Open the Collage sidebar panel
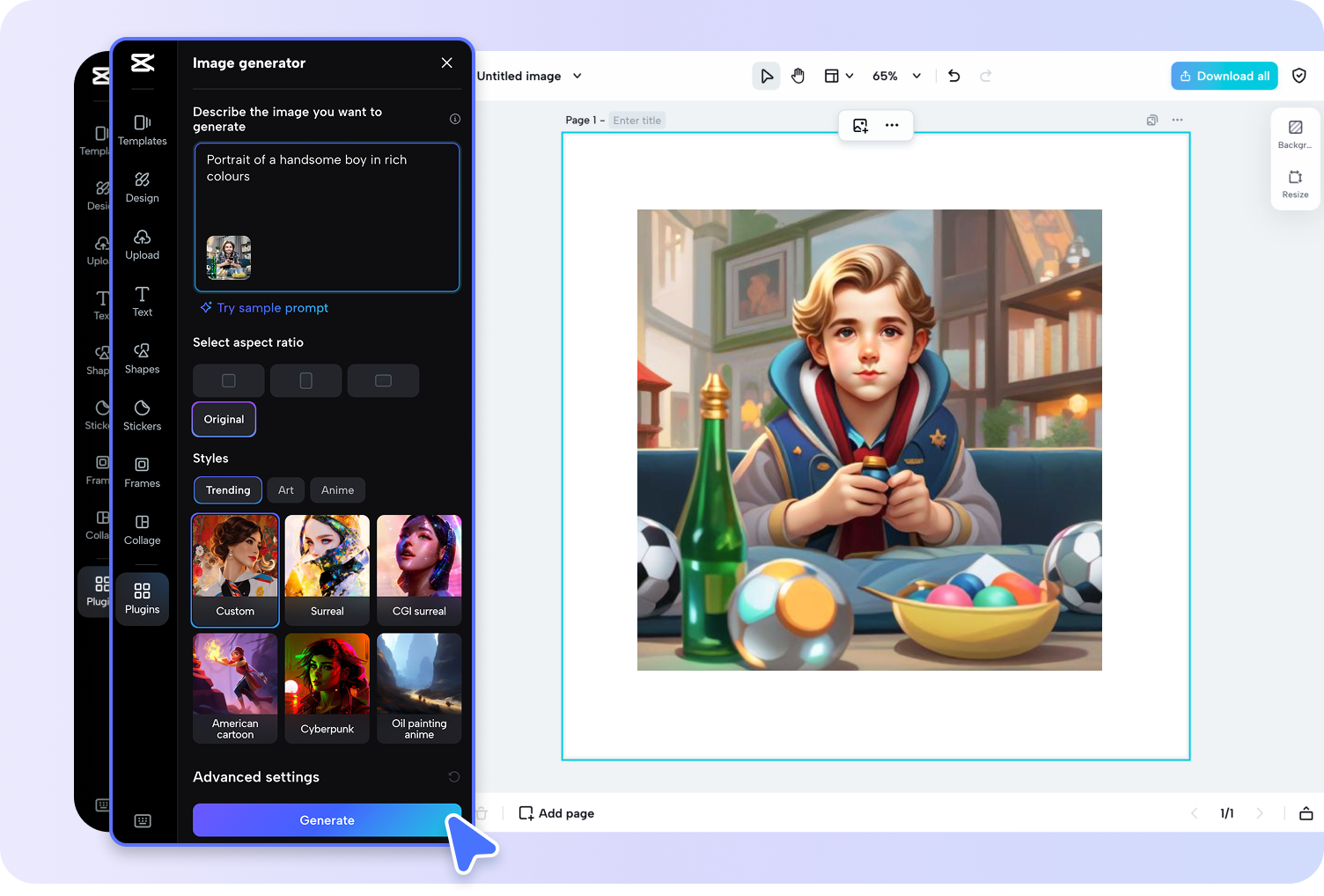 click(142, 530)
